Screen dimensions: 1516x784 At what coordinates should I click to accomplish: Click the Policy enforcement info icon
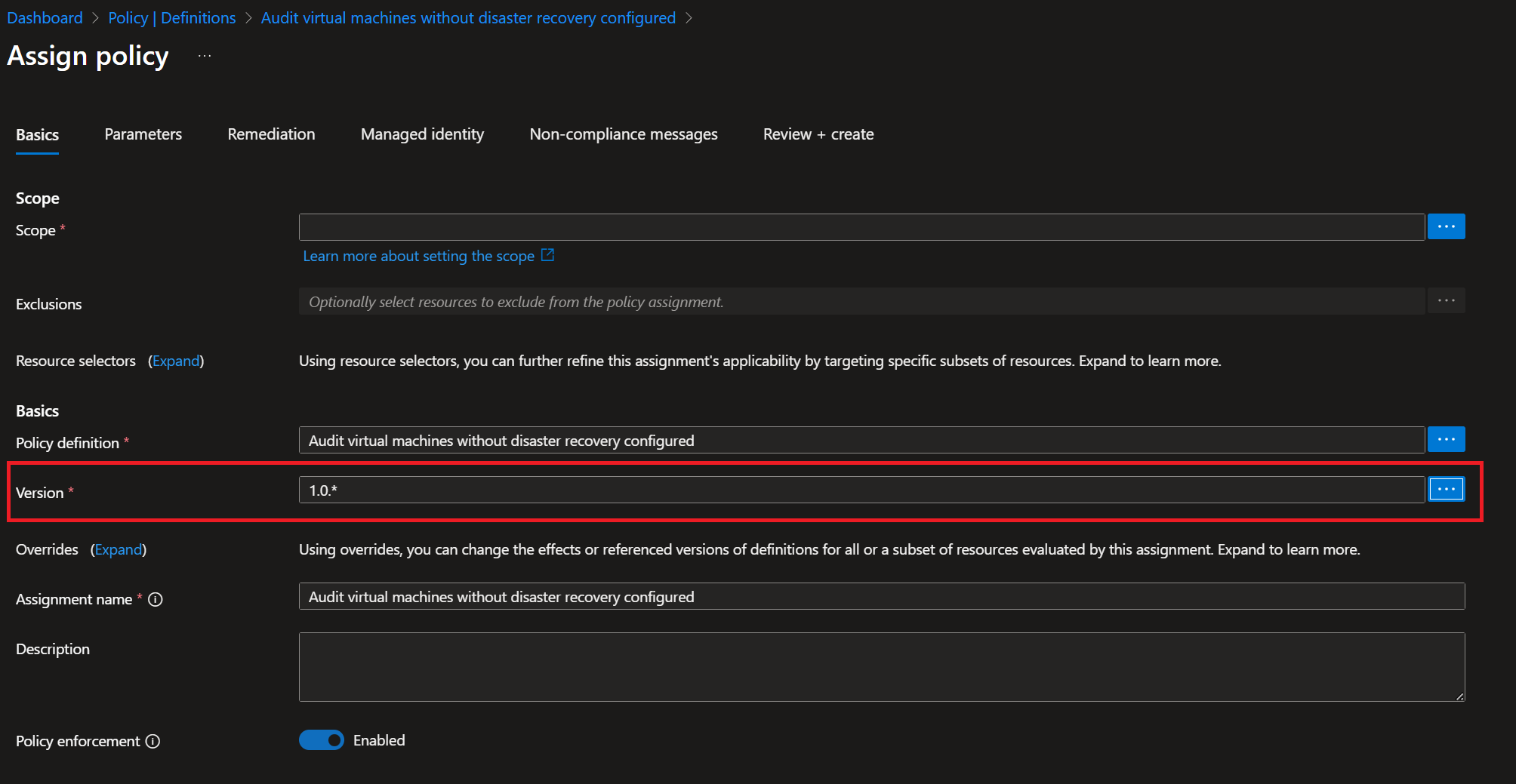(153, 741)
